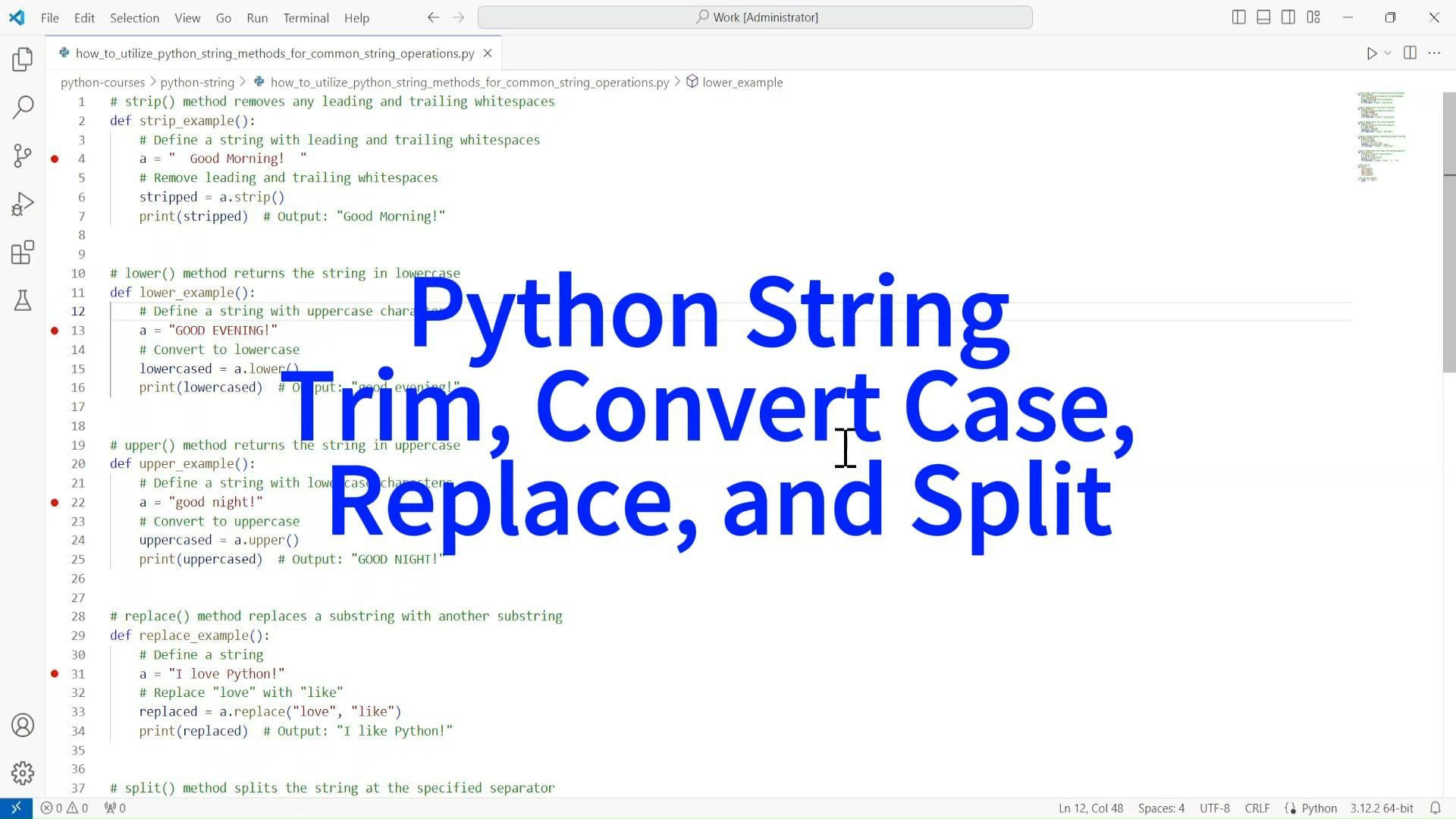This screenshot has height=819, width=1456.
Task: Open the Extensions view
Action: pos(23,253)
